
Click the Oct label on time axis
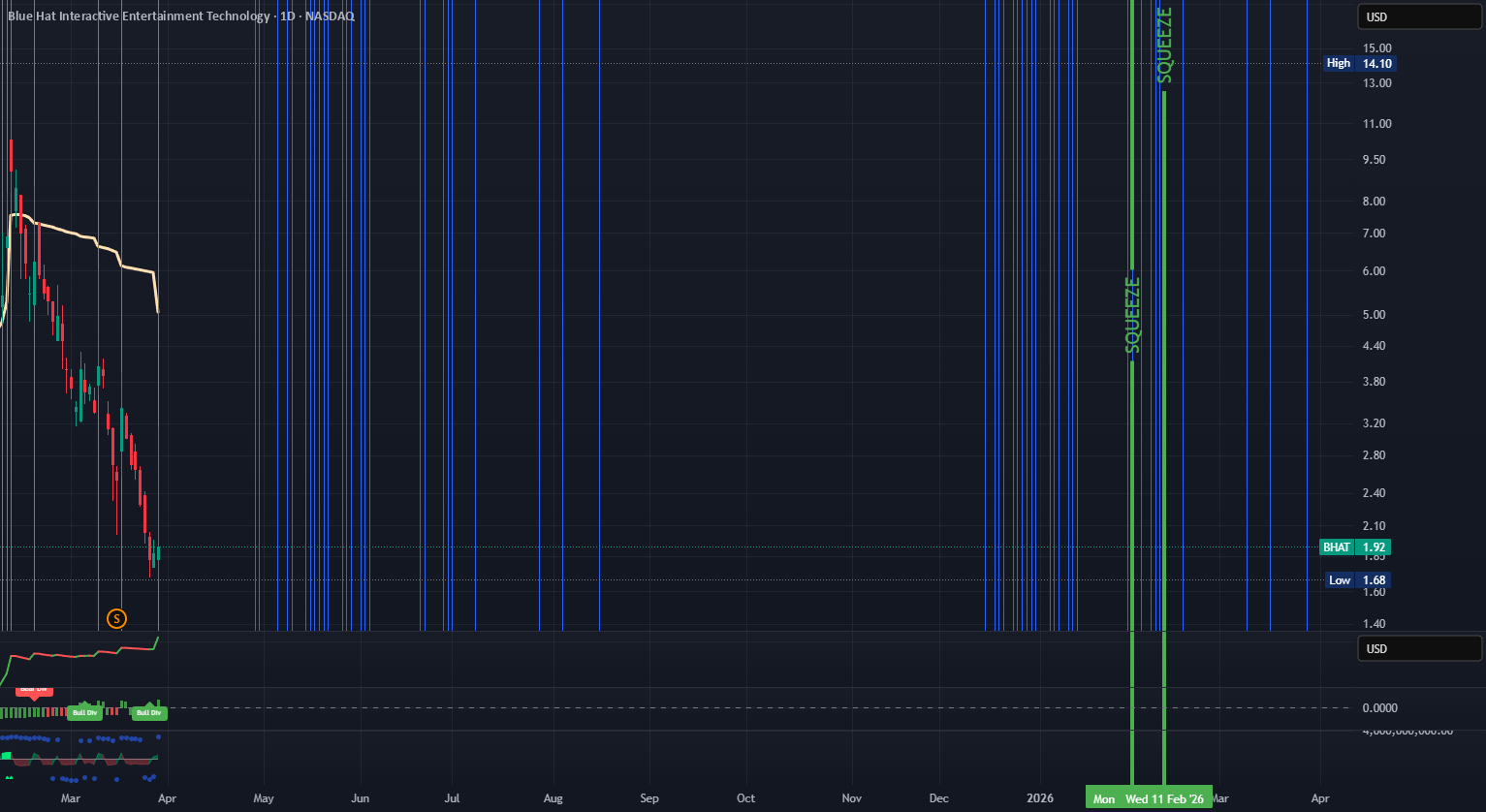[745, 798]
